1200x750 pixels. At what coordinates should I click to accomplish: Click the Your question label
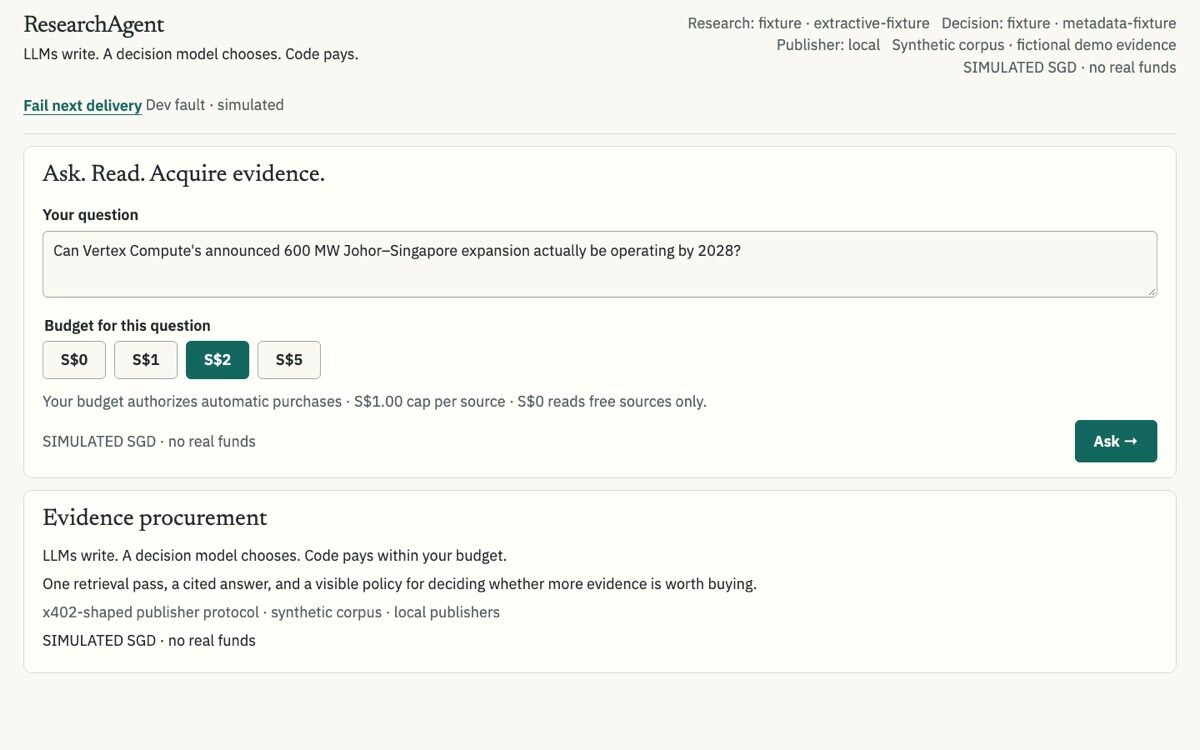[x=91, y=215]
